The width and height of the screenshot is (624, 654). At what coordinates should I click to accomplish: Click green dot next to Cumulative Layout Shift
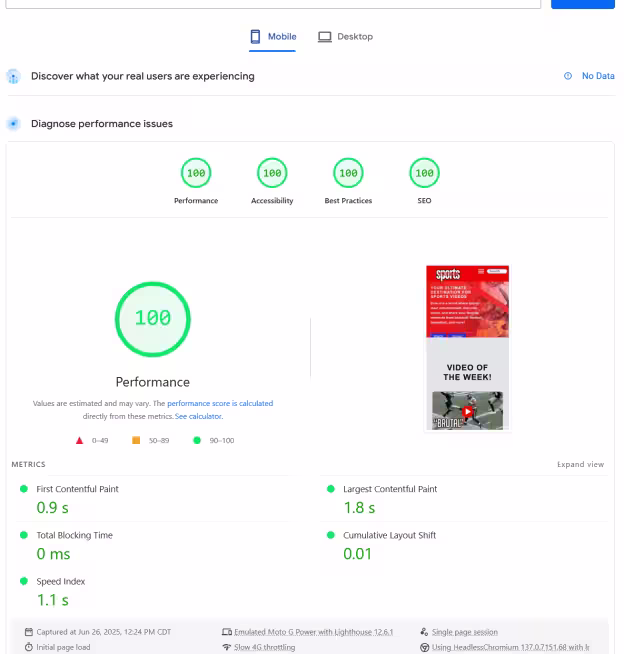pos(331,535)
